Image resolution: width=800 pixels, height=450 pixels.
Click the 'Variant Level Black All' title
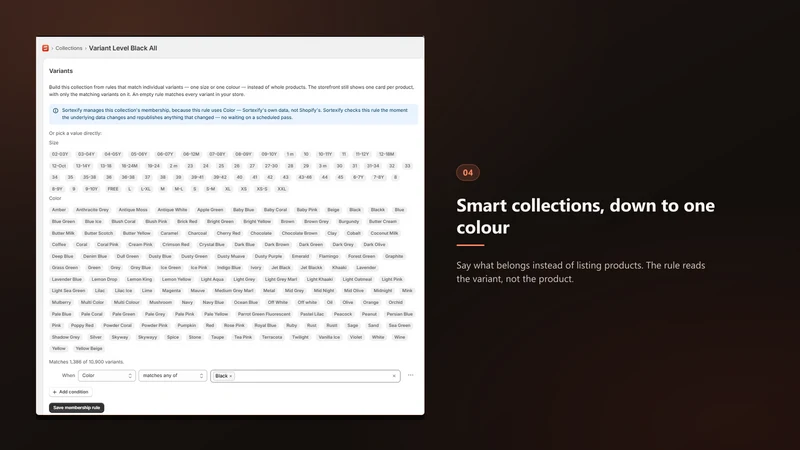tap(123, 48)
